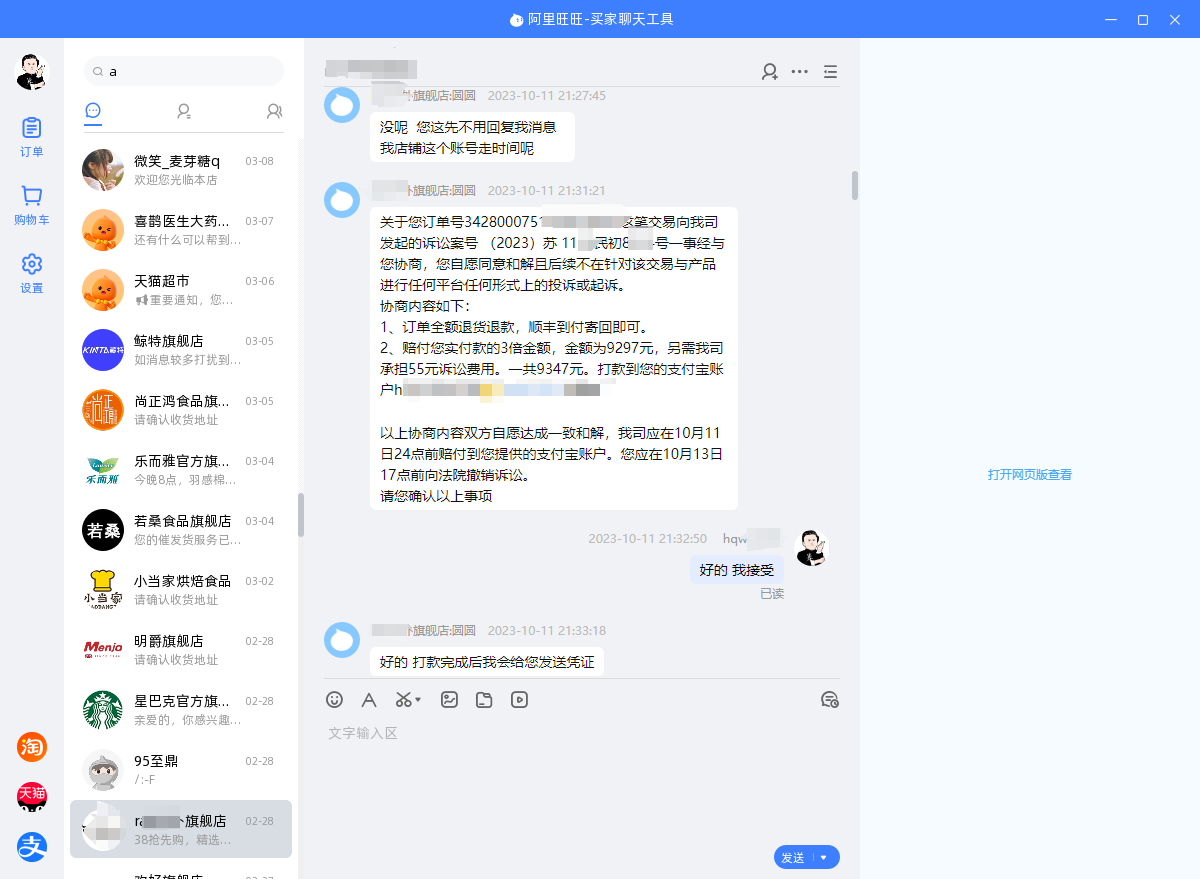Switch to contacts list tab
1200x879 pixels.
pos(184,111)
